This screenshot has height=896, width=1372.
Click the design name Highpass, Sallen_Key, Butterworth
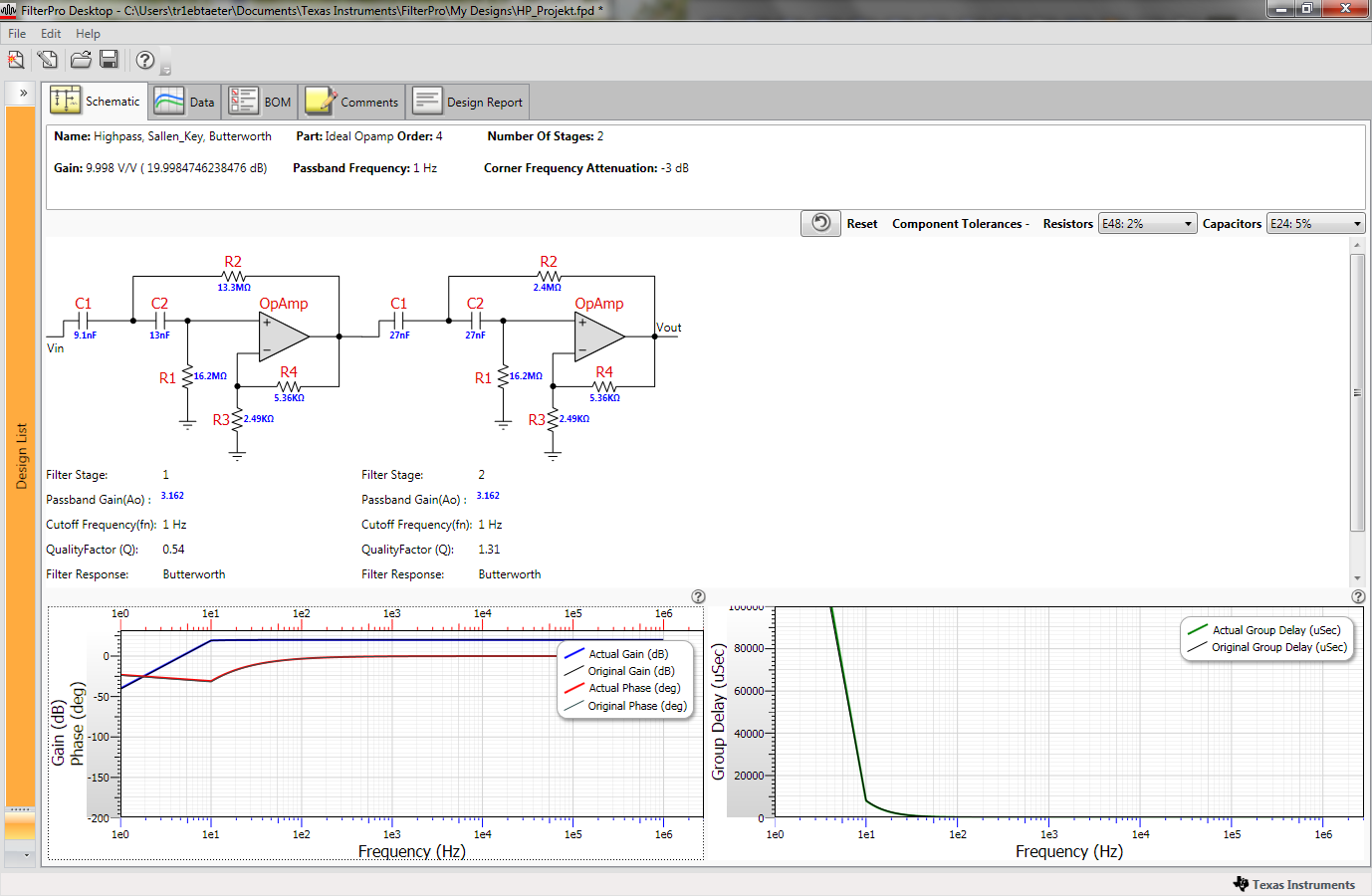[182, 136]
